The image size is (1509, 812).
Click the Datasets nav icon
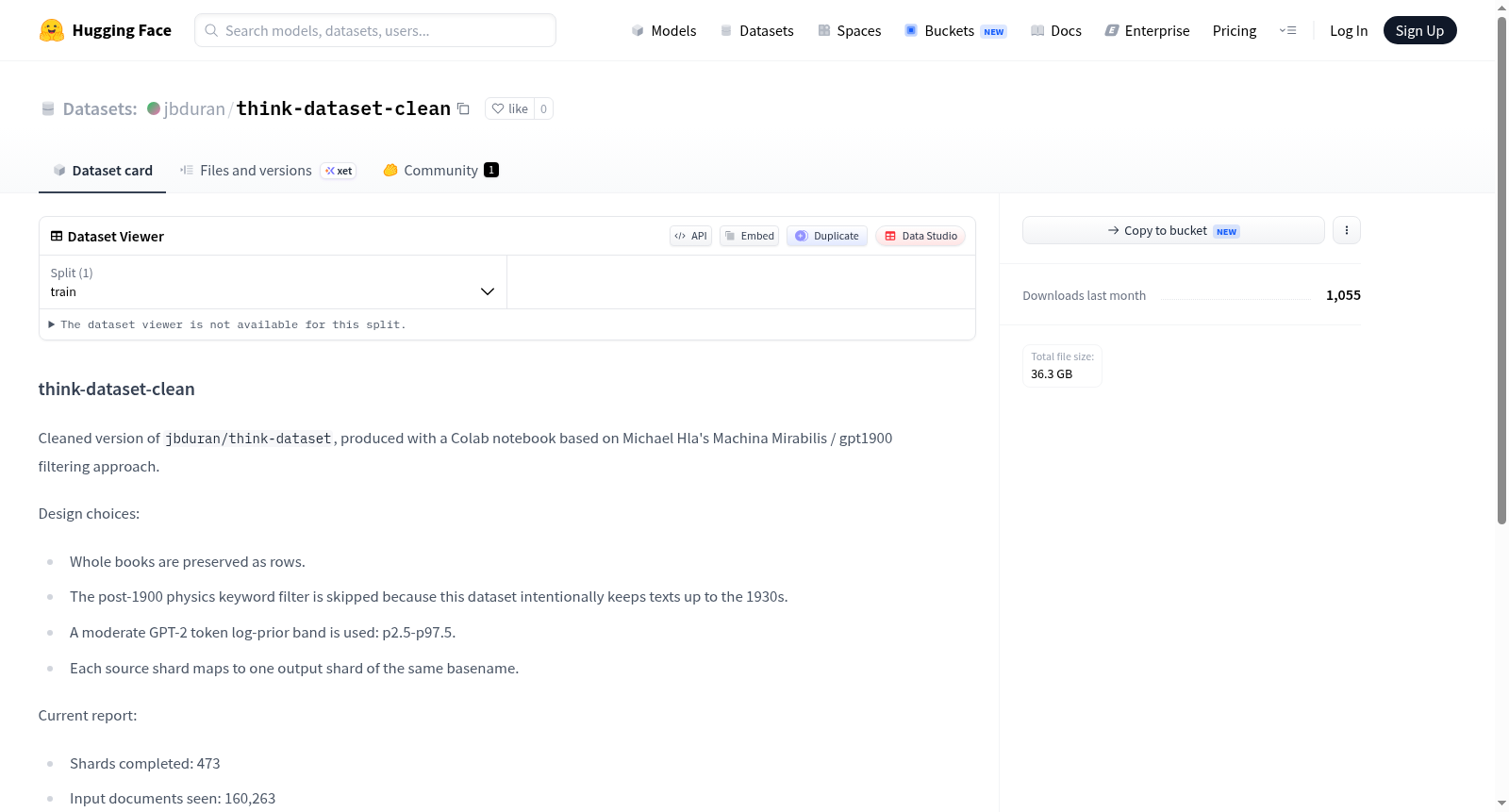click(726, 30)
